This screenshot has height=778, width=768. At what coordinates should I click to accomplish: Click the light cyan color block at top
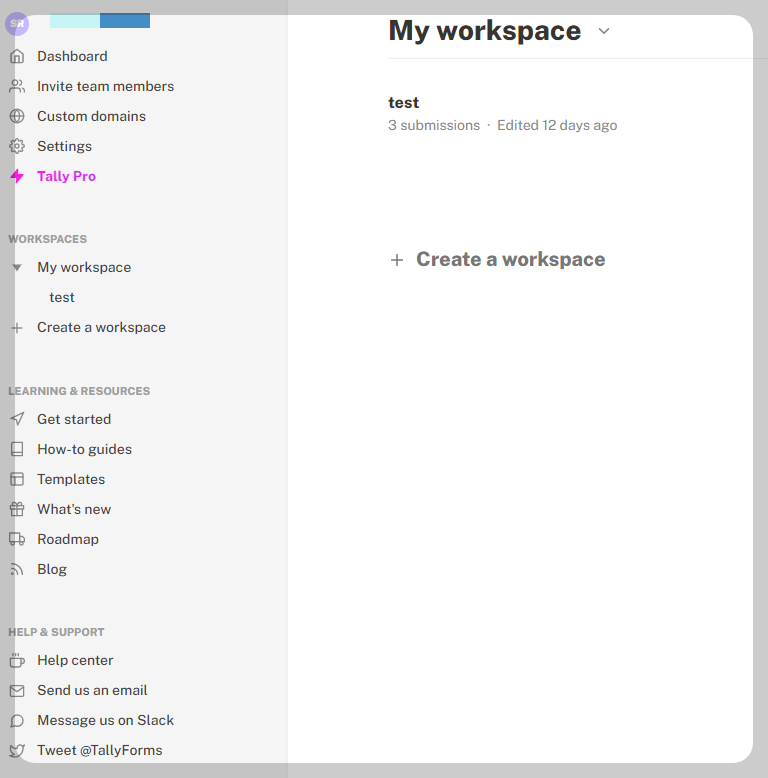pos(75,21)
